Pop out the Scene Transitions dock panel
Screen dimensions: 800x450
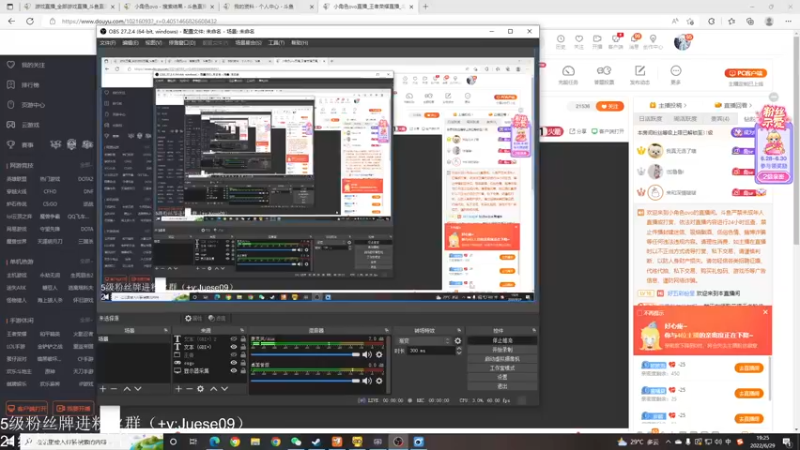(x=459, y=331)
